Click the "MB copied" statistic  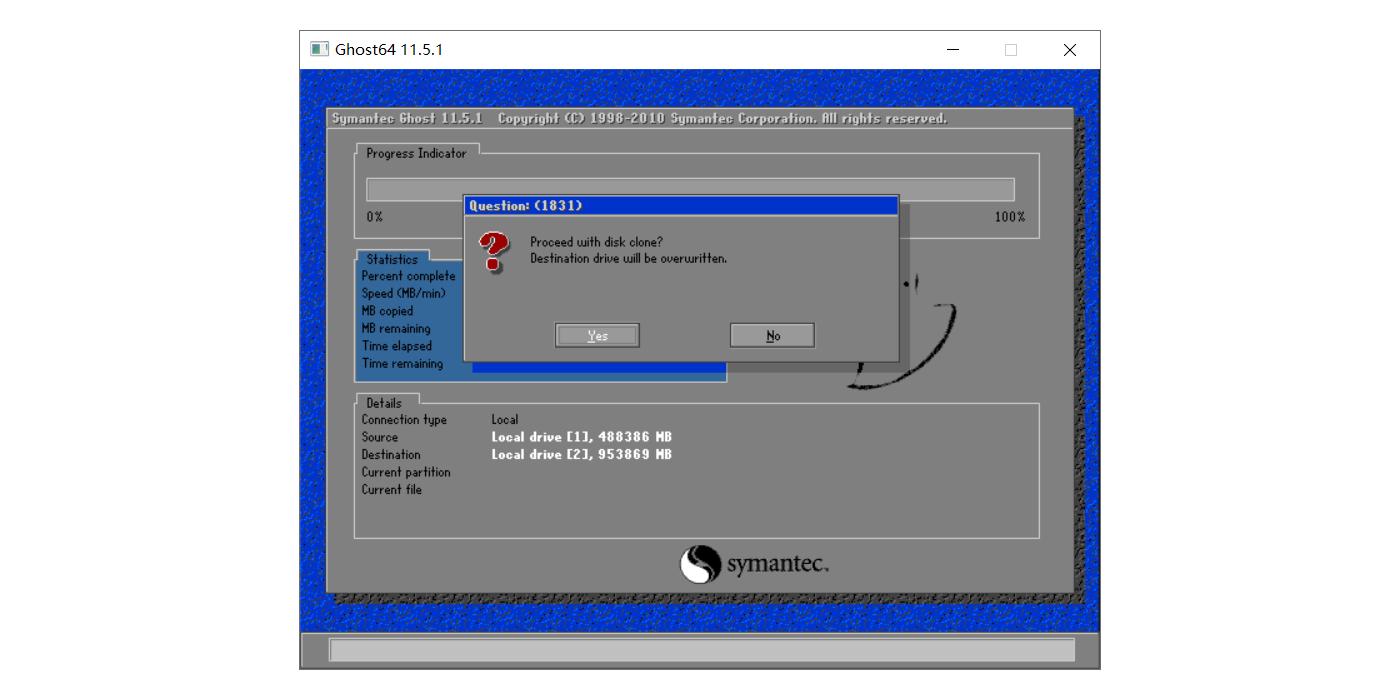[x=387, y=311]
